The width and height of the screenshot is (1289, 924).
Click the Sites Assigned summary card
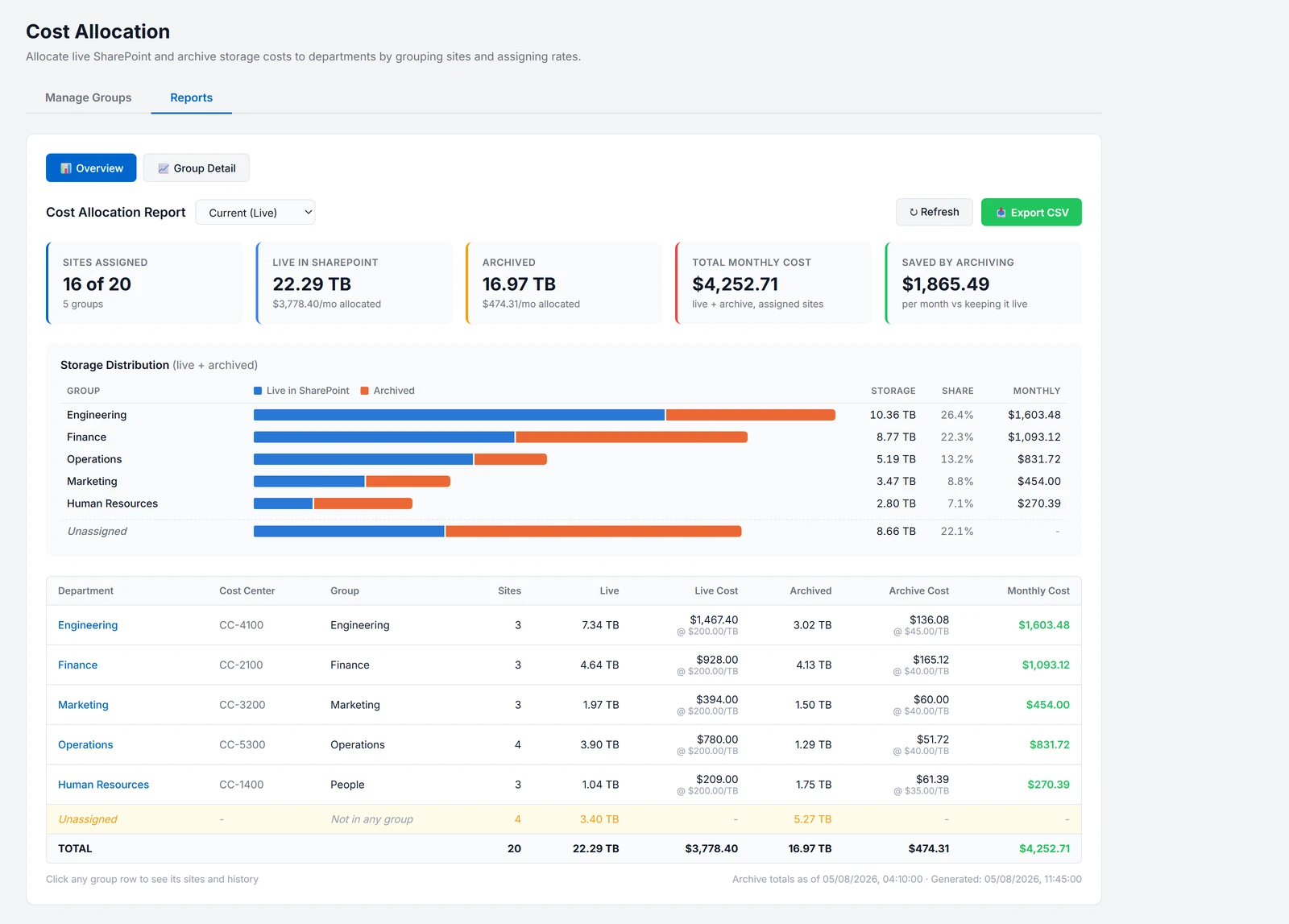coord(144,284)
